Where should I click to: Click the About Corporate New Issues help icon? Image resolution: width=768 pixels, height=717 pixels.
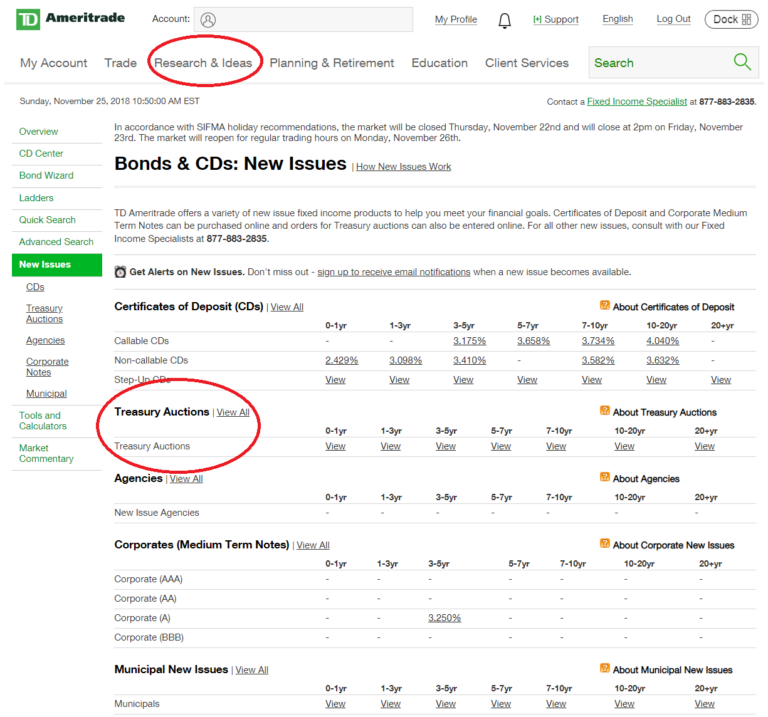coord(605,544)
